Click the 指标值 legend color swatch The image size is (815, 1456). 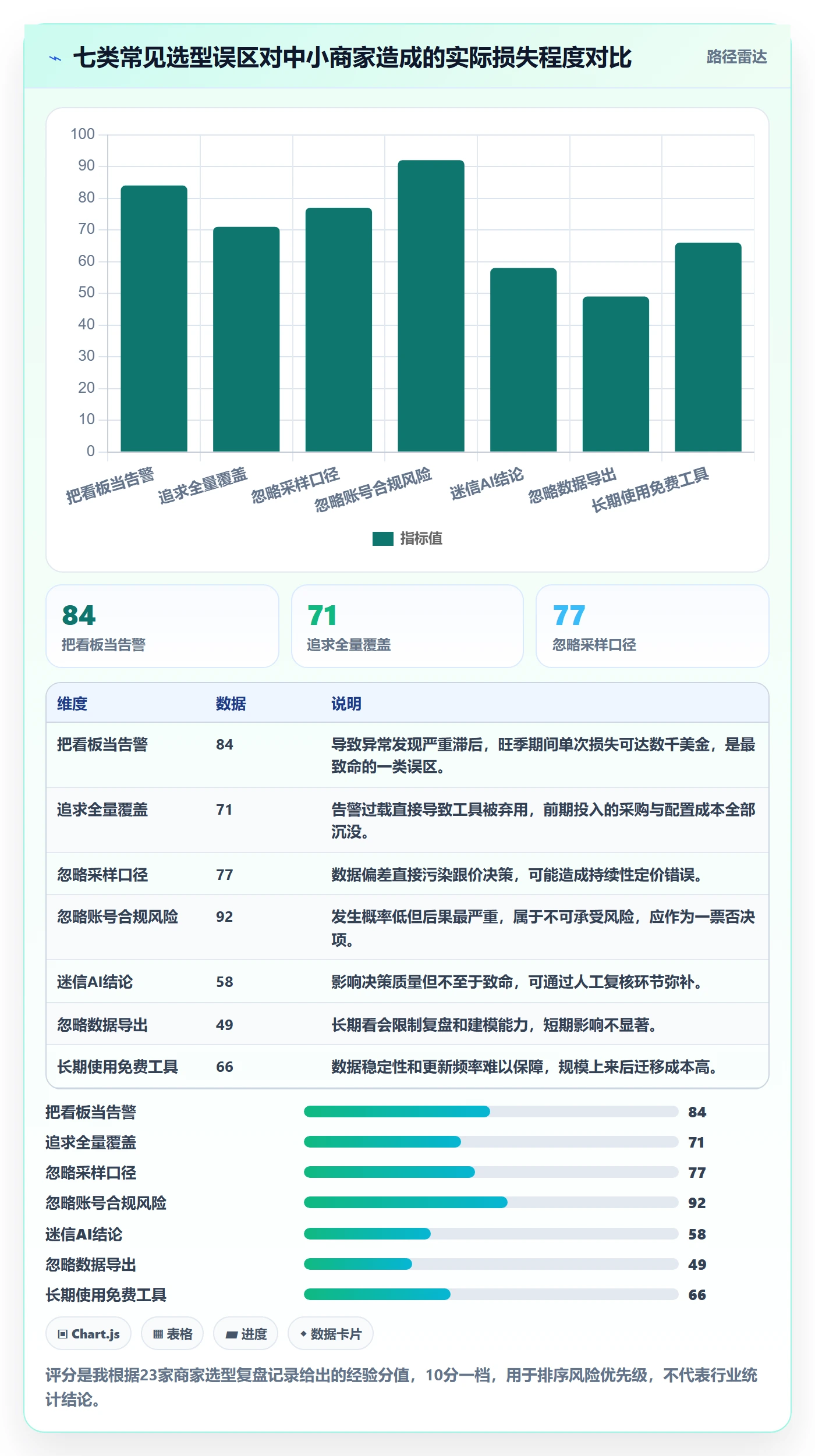[383, 539]
